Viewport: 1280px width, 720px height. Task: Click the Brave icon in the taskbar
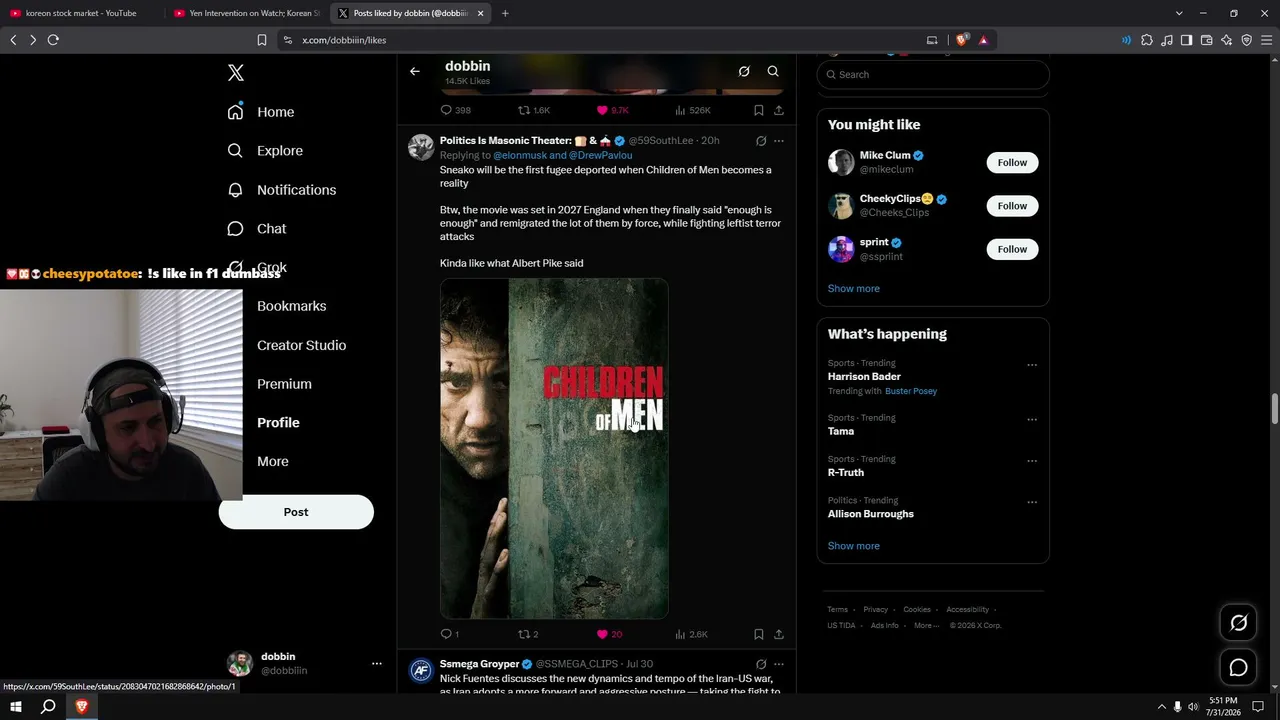point(82,707)
